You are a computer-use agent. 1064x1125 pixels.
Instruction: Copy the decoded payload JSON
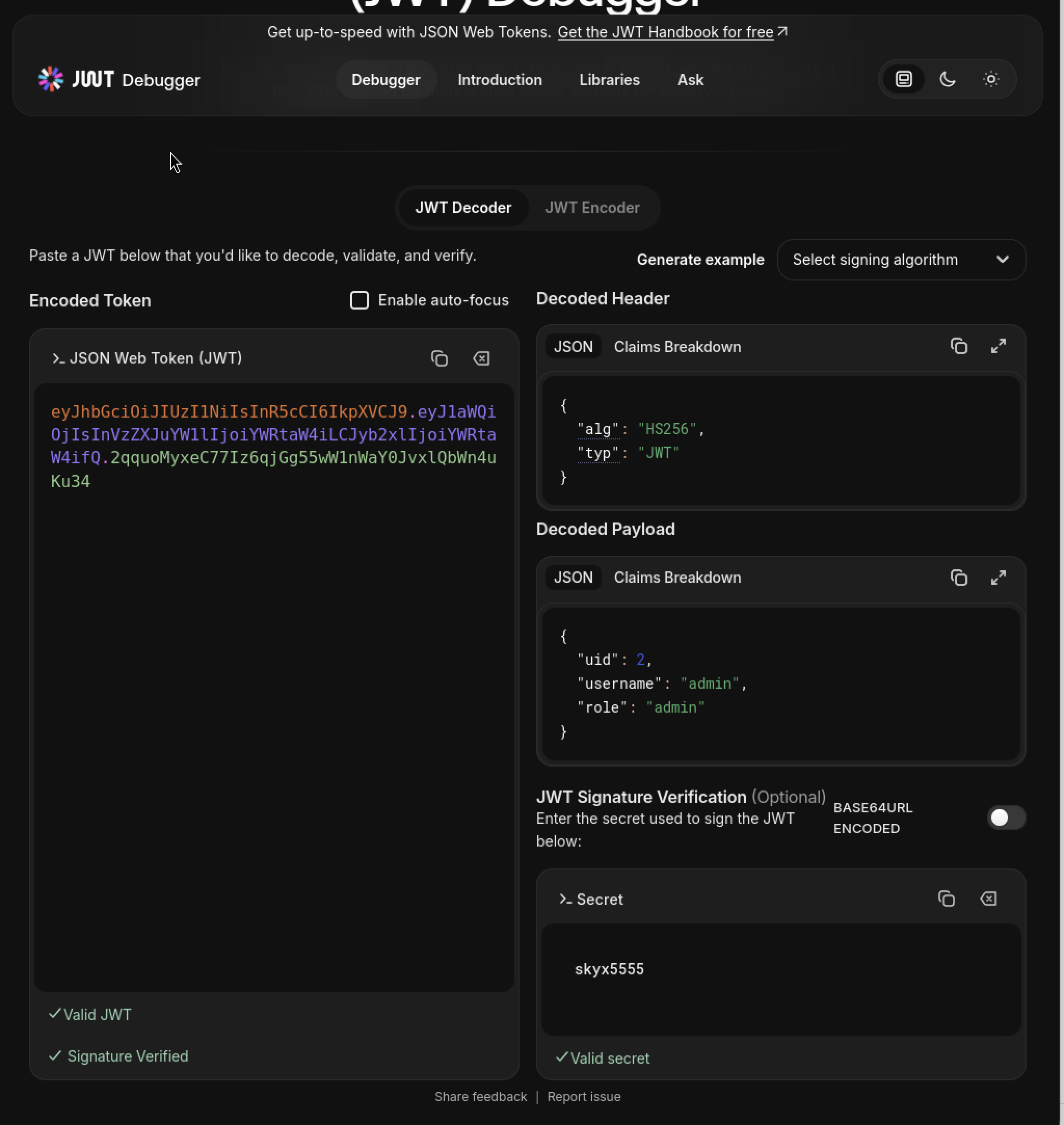coord(959,577)
